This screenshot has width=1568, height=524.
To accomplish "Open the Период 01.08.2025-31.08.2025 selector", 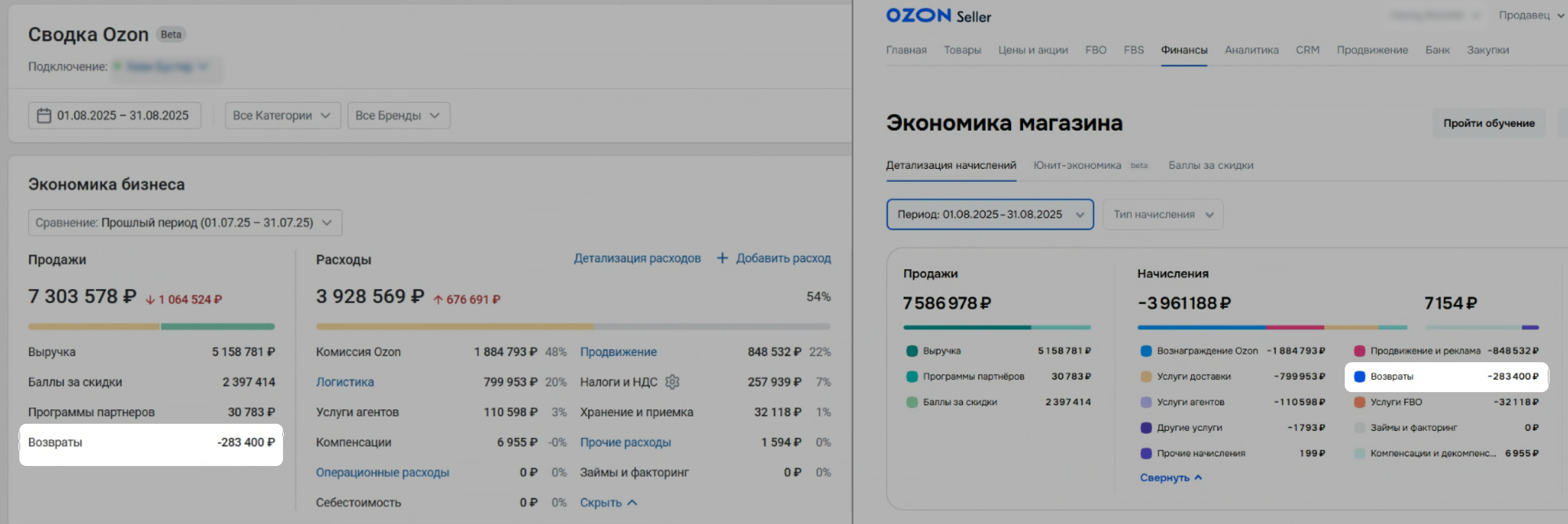I will point(990,214).
